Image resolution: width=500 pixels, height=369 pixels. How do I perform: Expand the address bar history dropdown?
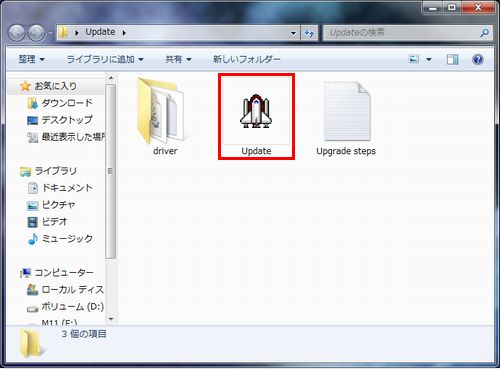293,33
